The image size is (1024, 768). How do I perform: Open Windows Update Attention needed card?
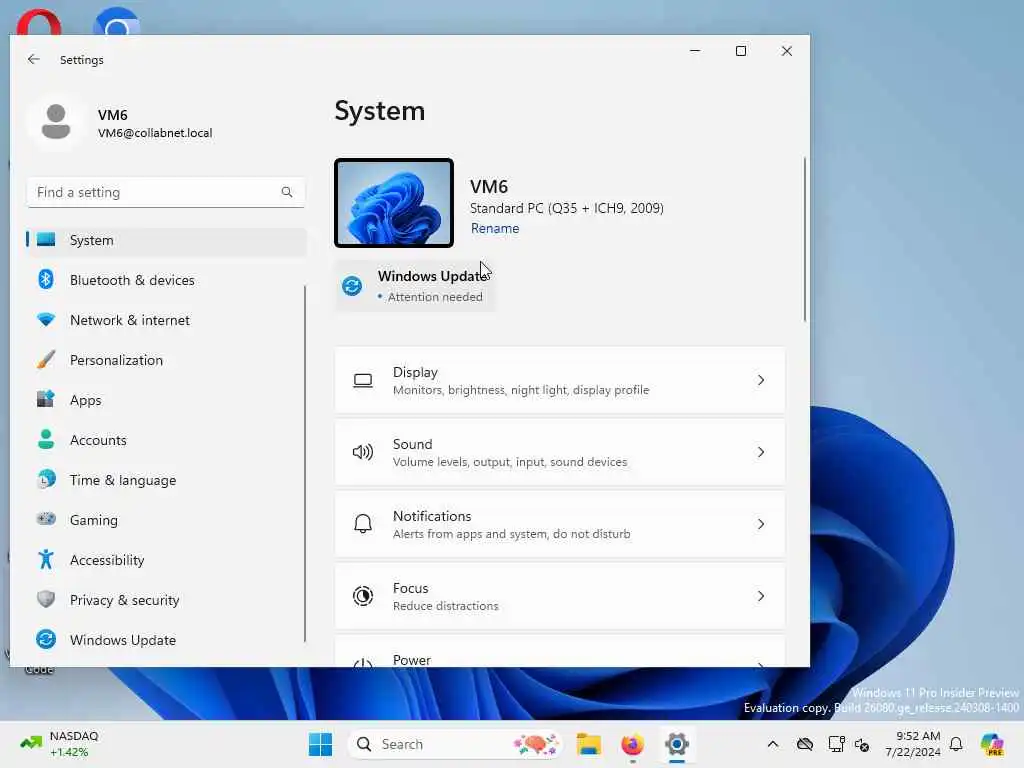point(415,286)
